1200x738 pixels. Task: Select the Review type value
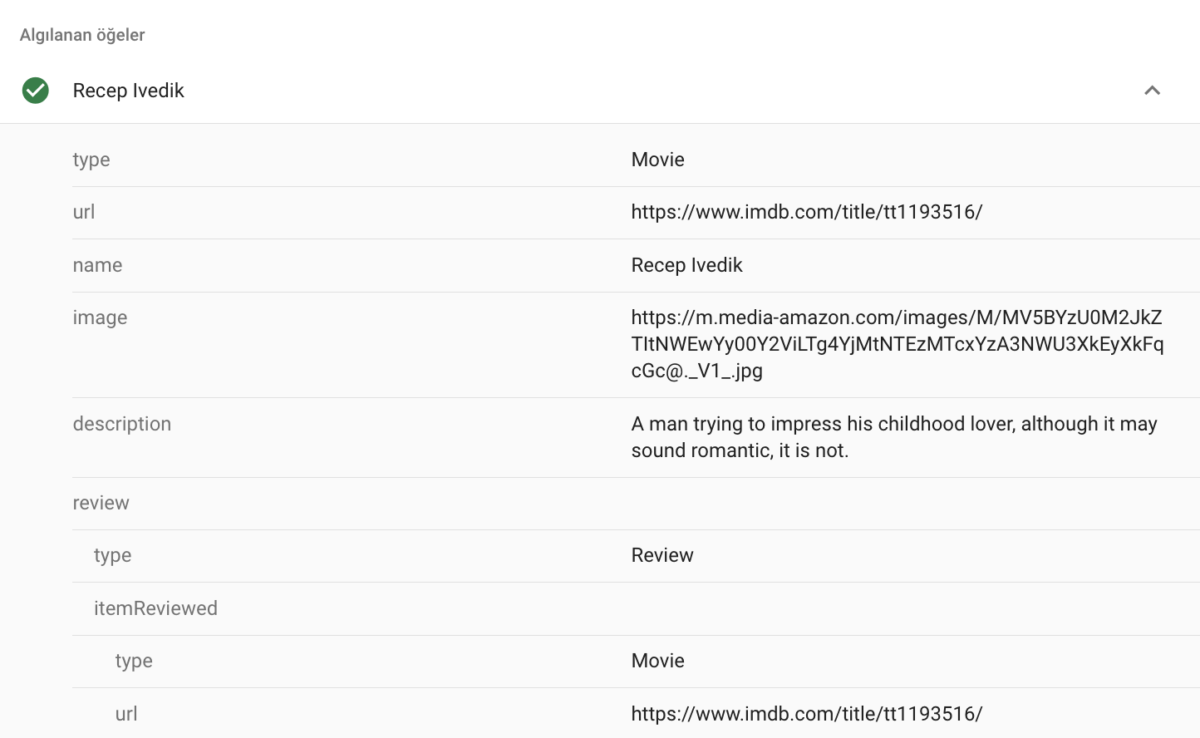click(662, 555)
